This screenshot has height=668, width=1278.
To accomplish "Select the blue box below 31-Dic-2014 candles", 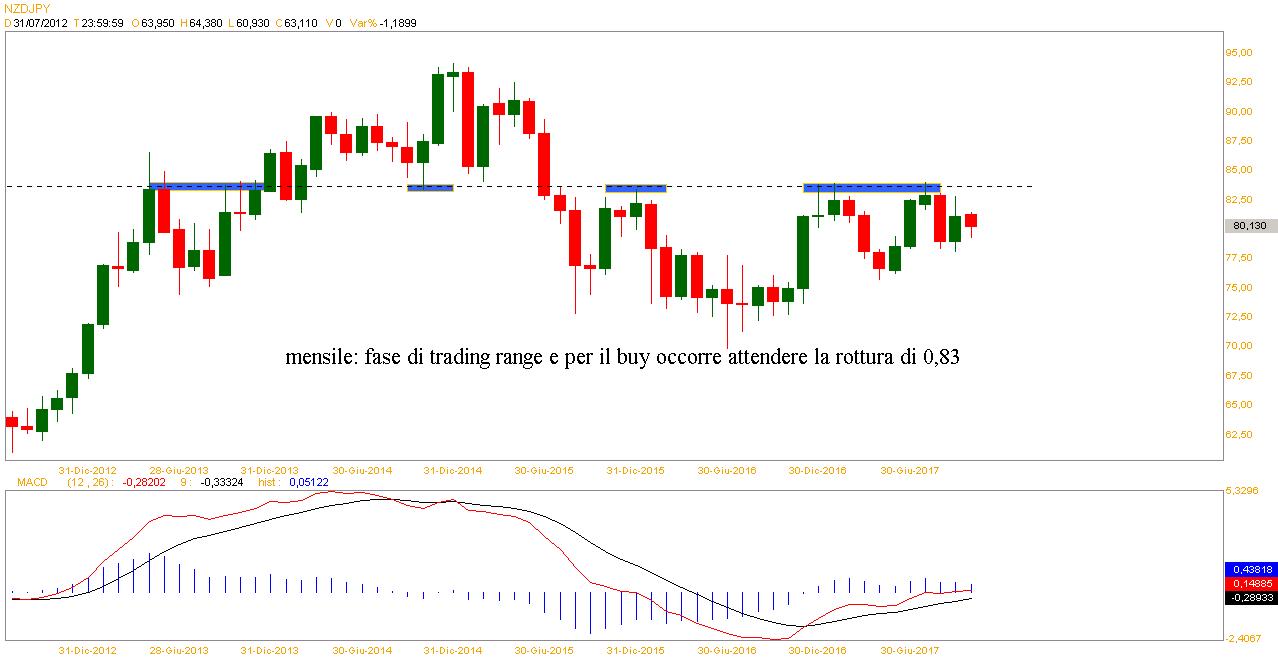I will 431,187.
